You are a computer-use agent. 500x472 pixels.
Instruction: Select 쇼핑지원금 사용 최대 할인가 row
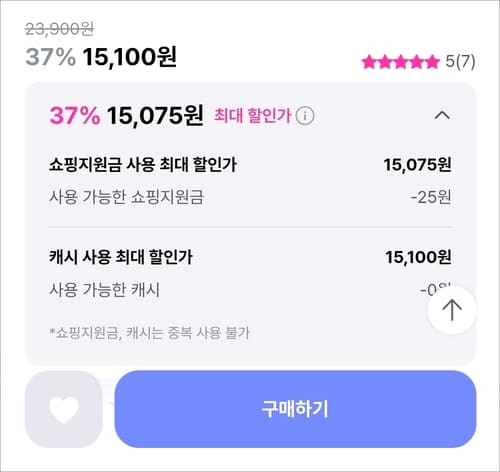250,165
